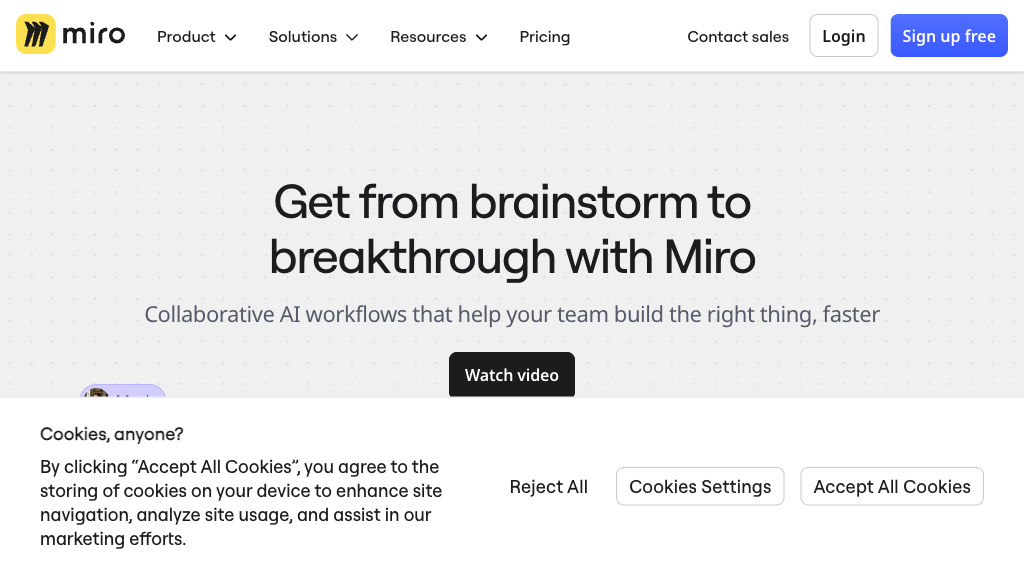The width and height of the screenshot is (1024, 576).
Task: Open Cookies Settings
Action: (x=700, y=487)
